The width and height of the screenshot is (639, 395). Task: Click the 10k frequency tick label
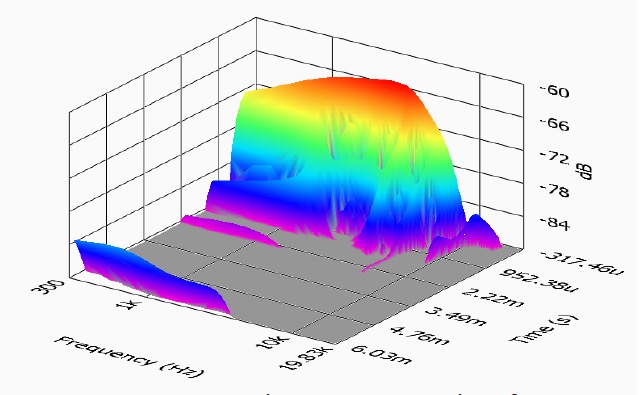tap(273, 342)
